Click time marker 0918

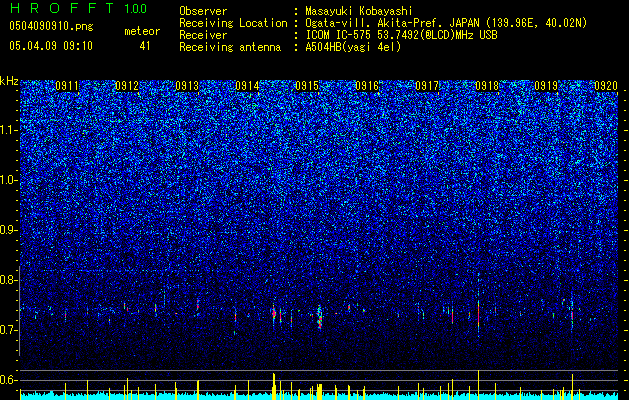point(487,86)
